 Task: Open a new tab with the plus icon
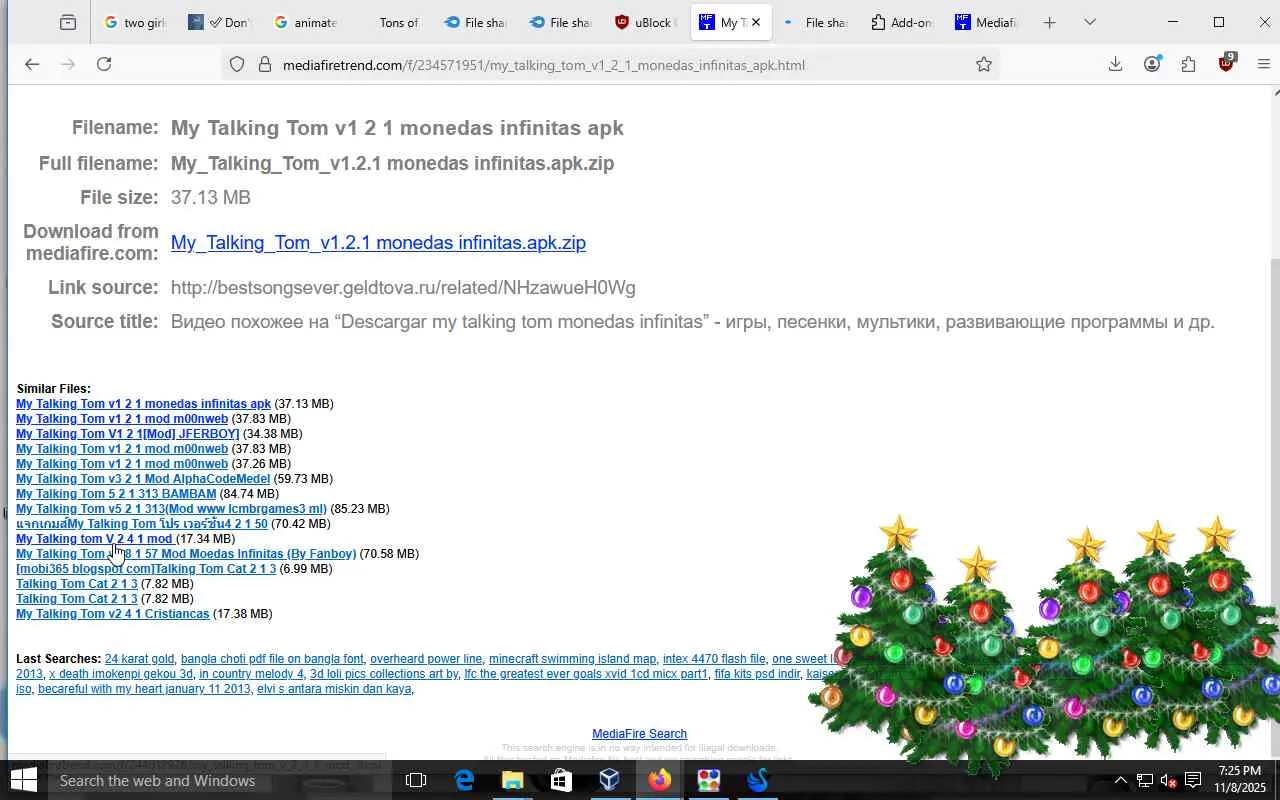point(1049,22)
